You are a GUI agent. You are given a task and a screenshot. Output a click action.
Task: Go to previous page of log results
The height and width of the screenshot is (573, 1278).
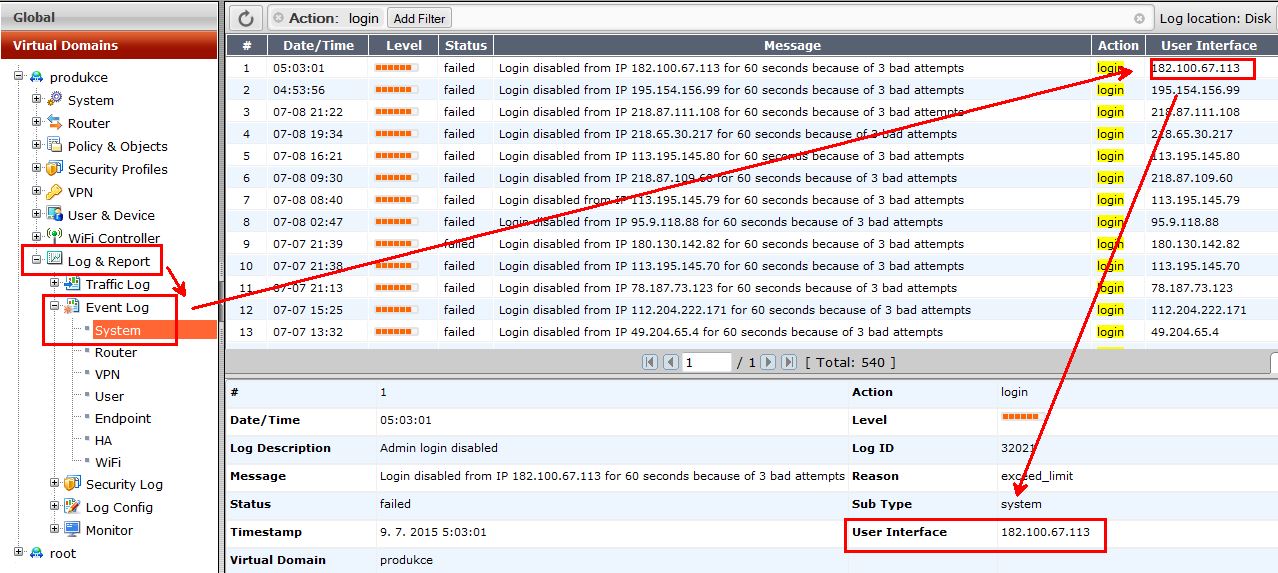click(671, 362)
